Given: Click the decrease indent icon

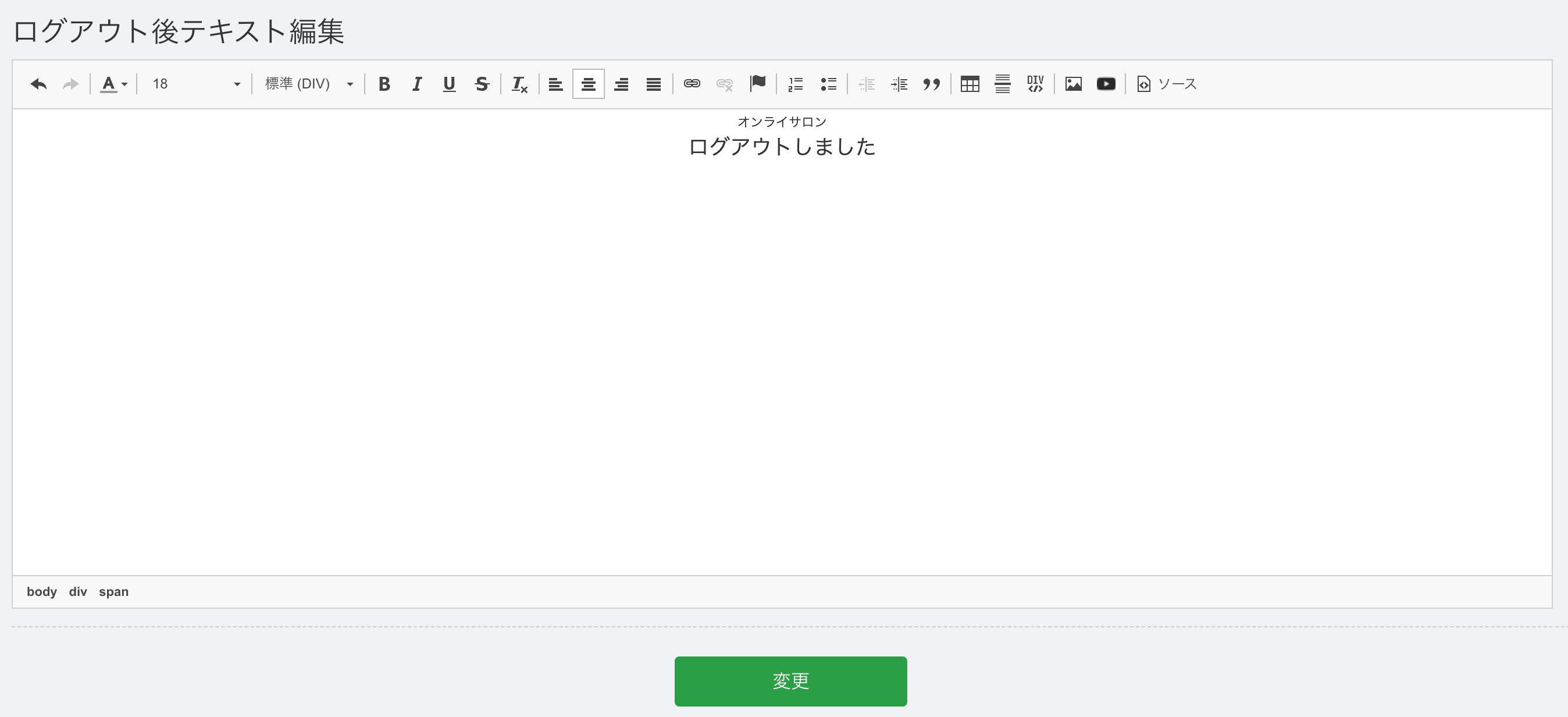Looking at the screenshot, I should (866, 84).
